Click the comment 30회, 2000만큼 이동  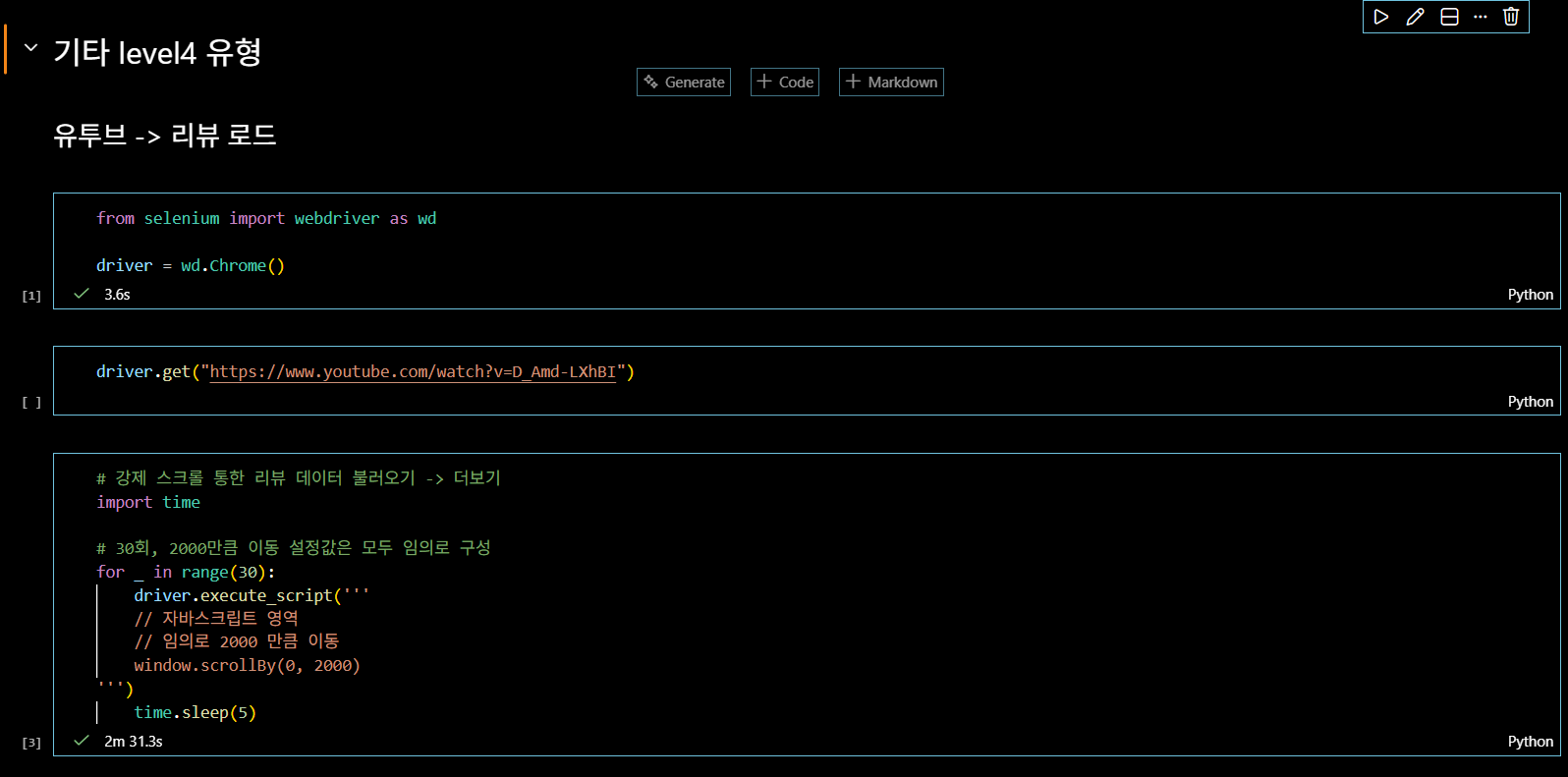294,547
